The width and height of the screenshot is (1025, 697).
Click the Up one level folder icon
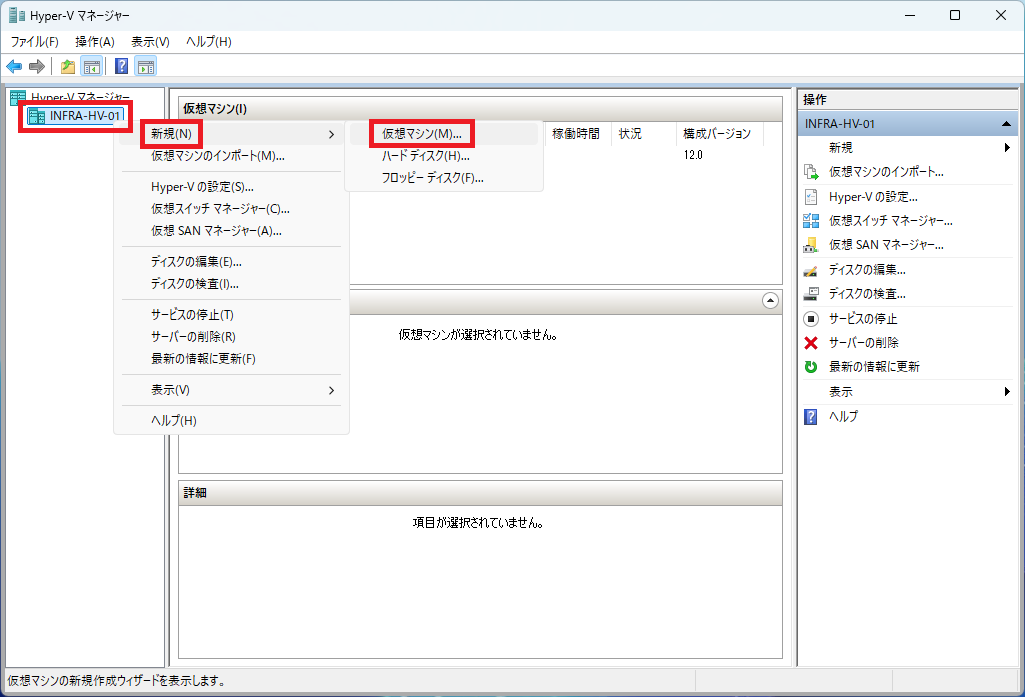click(x=67, y=66)
